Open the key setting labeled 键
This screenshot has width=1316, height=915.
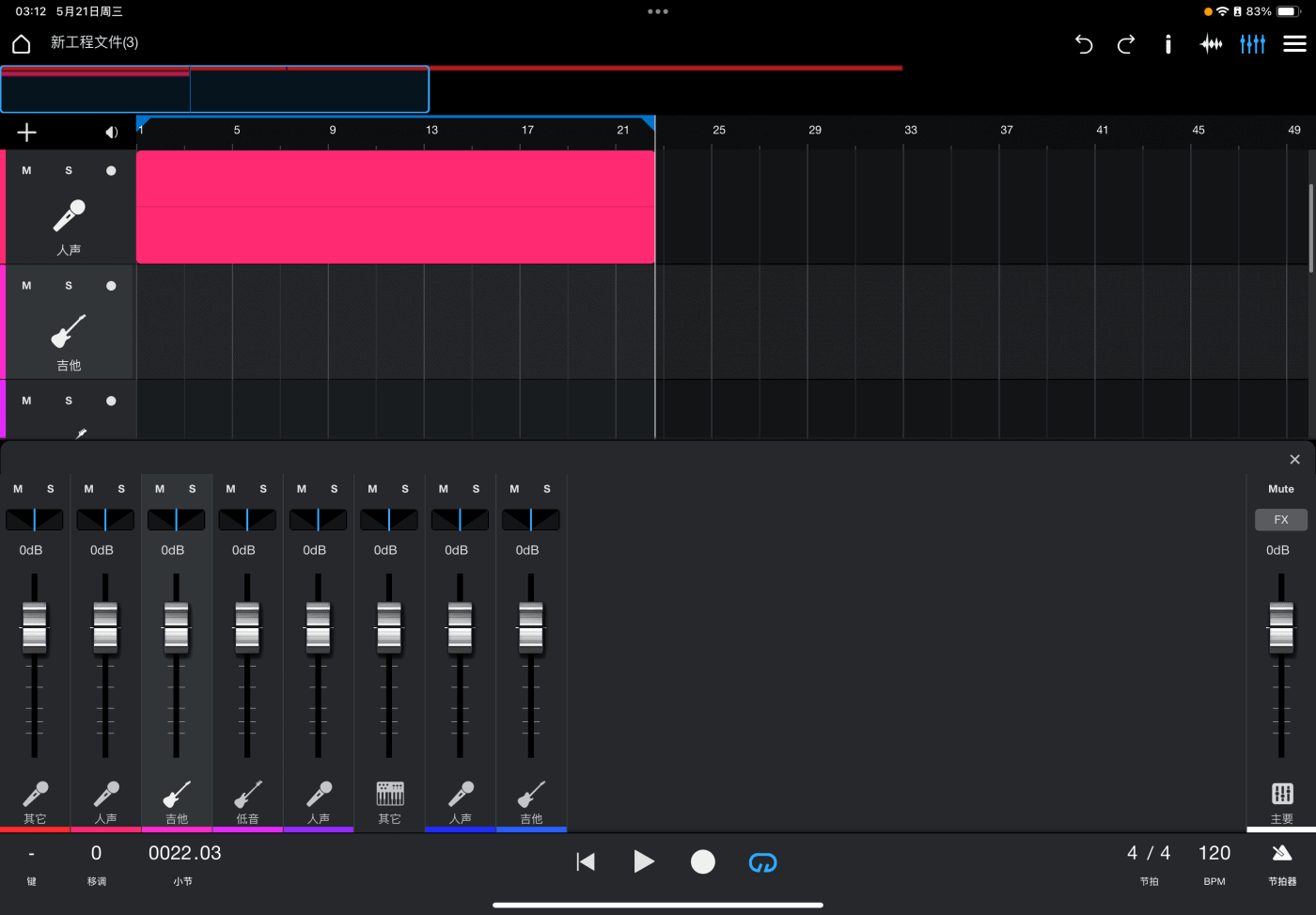(32, 864)
